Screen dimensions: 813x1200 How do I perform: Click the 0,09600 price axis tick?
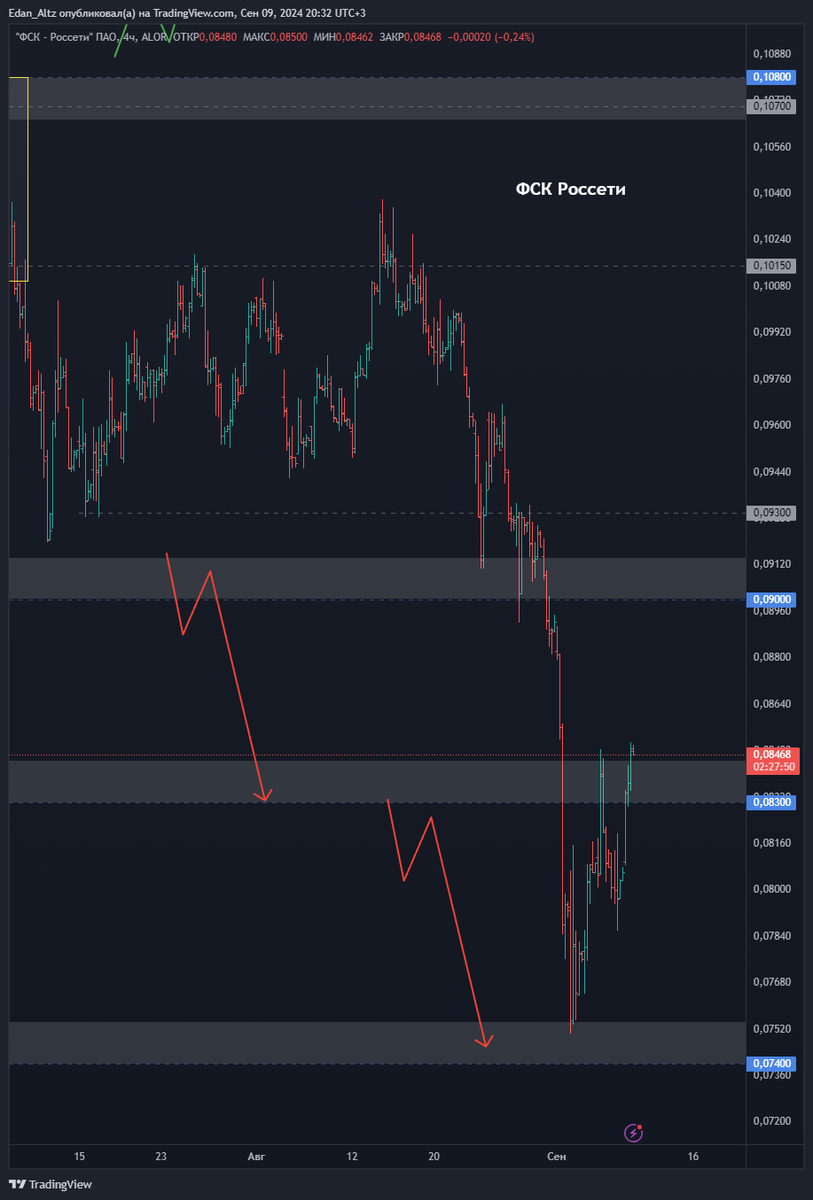coord(771,425)
